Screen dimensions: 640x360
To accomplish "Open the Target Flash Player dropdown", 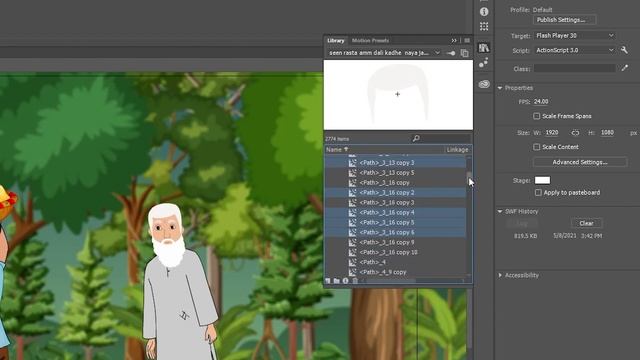I will pos(574,36).
